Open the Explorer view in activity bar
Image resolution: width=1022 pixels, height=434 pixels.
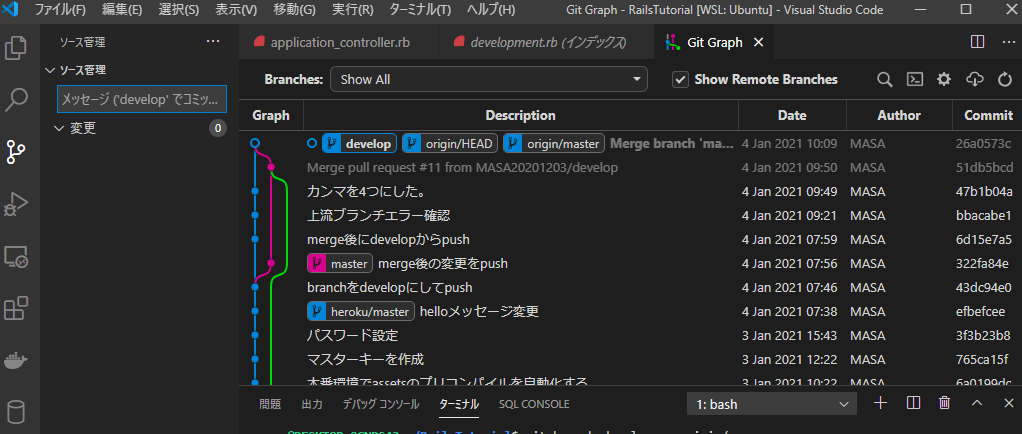click(16, 49)
